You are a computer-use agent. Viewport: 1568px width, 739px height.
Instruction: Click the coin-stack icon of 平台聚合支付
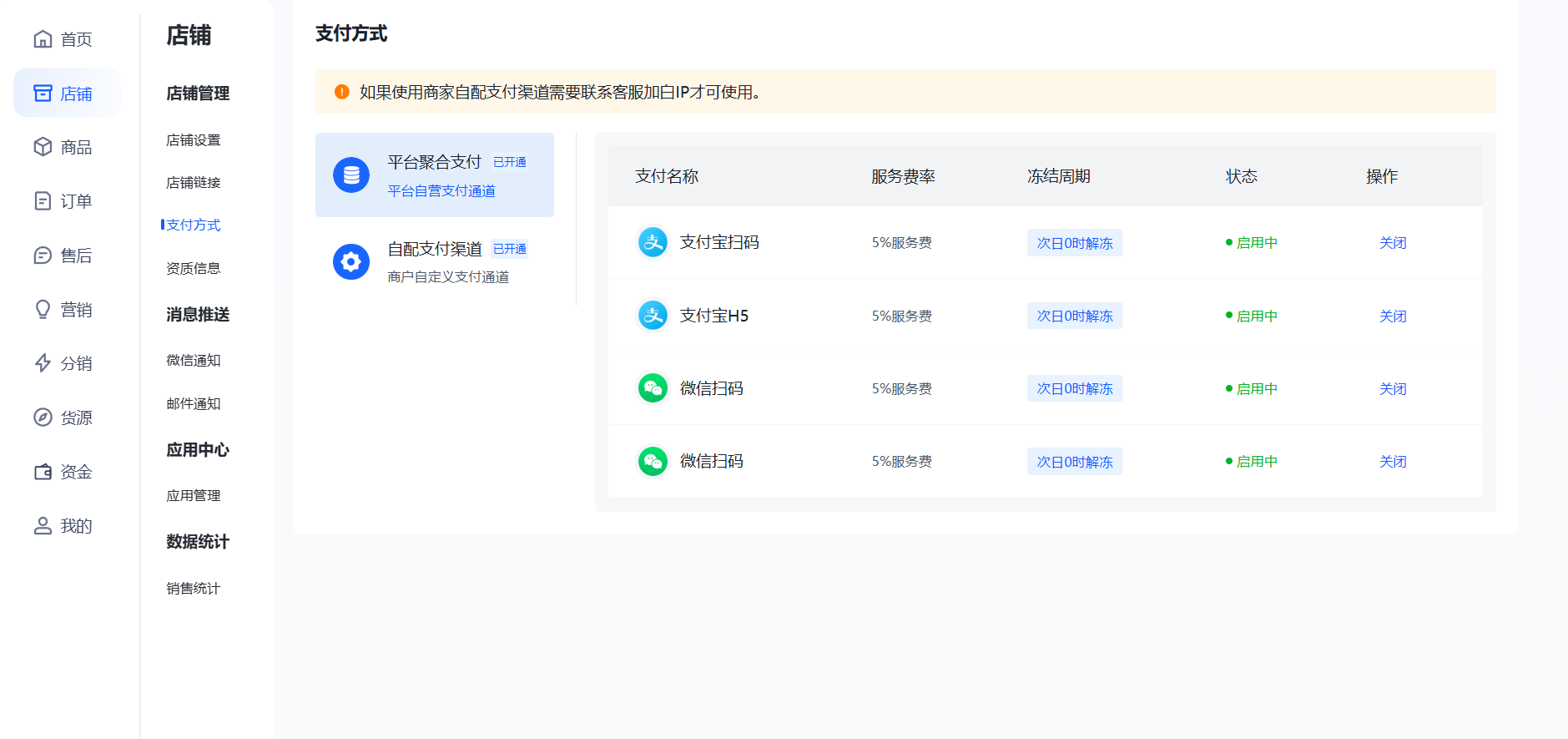(351, 175)
